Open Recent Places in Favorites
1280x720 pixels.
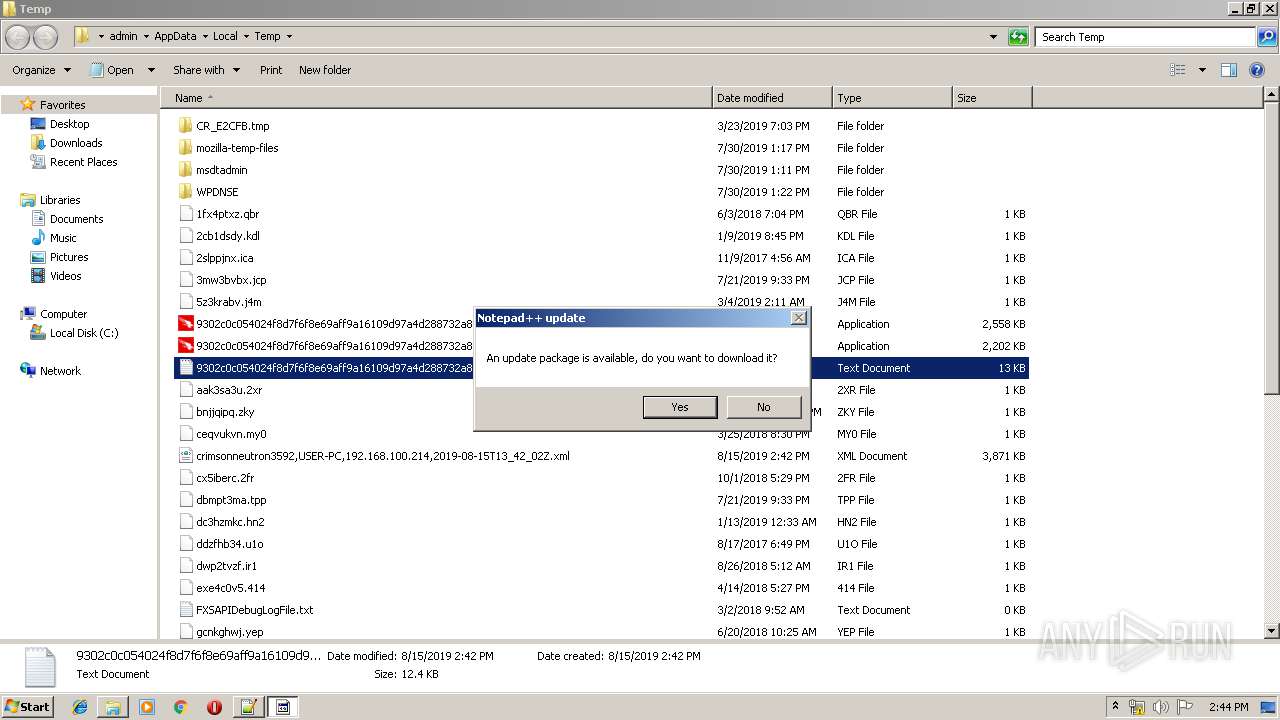pyautogui.click(x=83, y=162)
